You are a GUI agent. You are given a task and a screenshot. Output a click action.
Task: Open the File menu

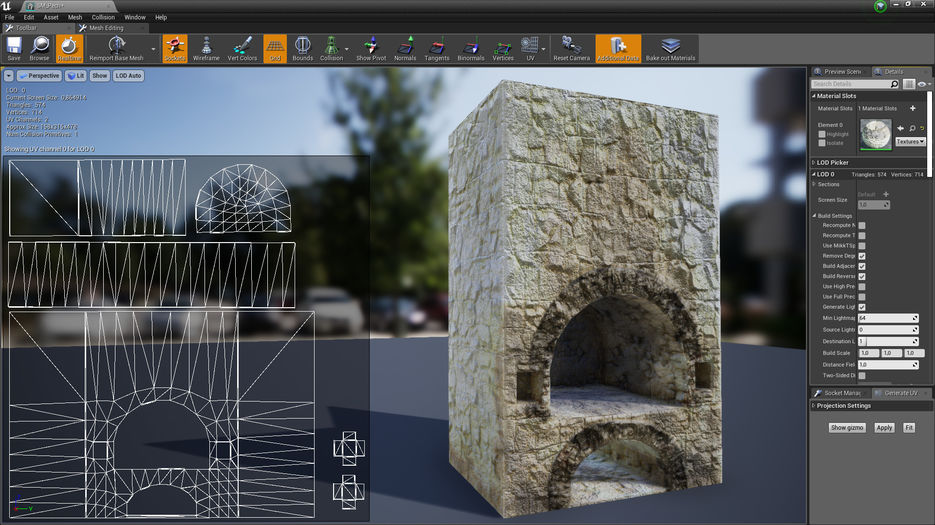(10, 17)
